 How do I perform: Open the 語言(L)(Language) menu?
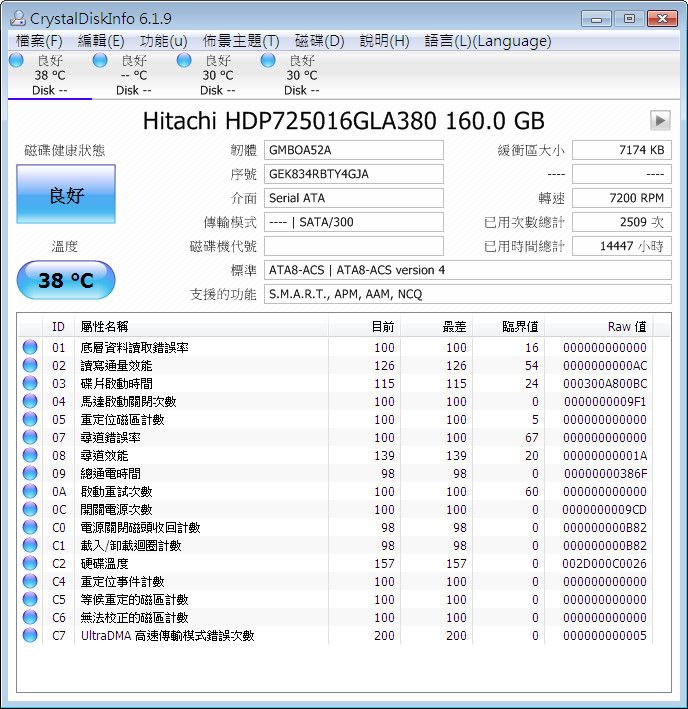click(x=488, y=41)
